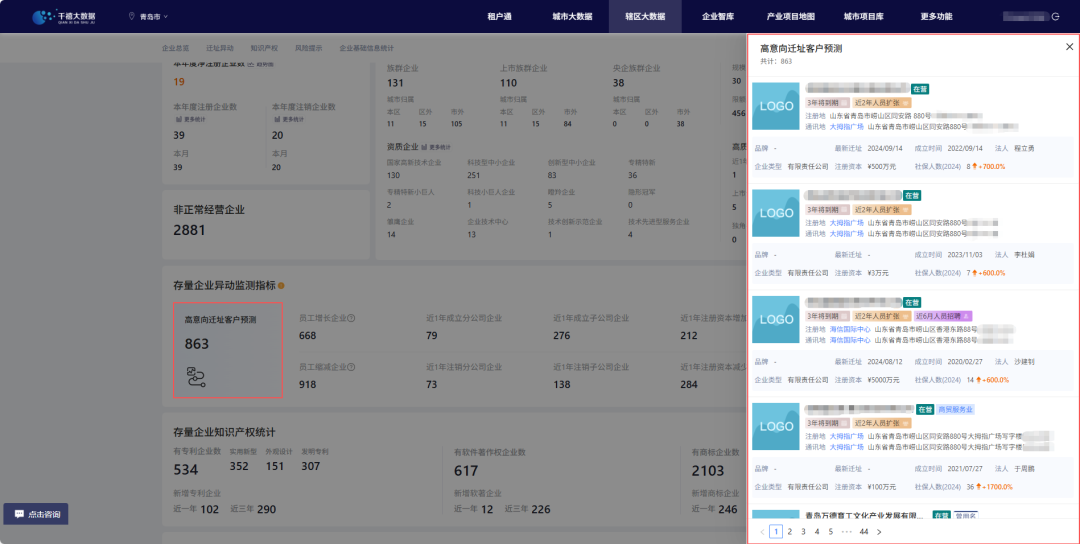
Task: Click the 千禧大数据 logo icon
Action: coord(43,17)
